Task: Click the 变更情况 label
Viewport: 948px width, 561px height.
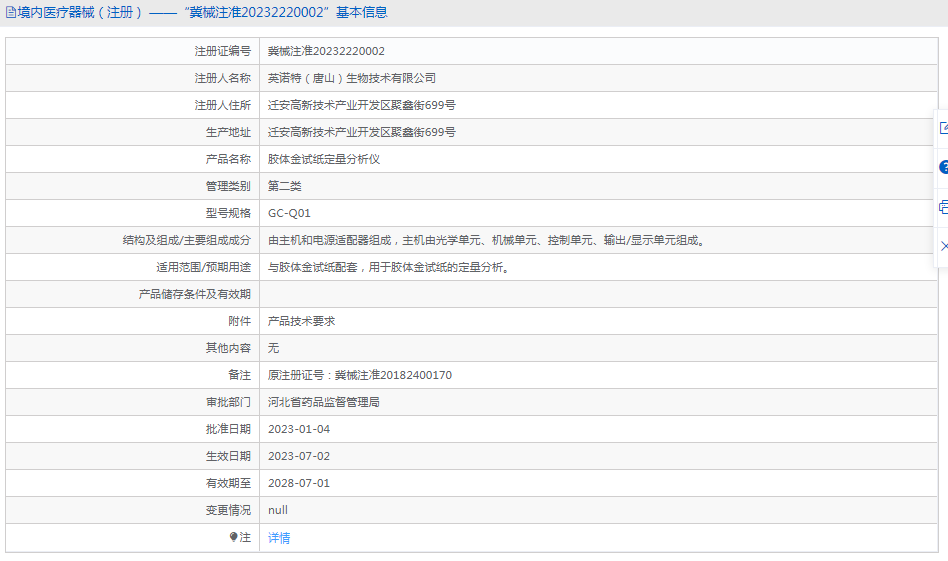Action: [x=228, y=510]
